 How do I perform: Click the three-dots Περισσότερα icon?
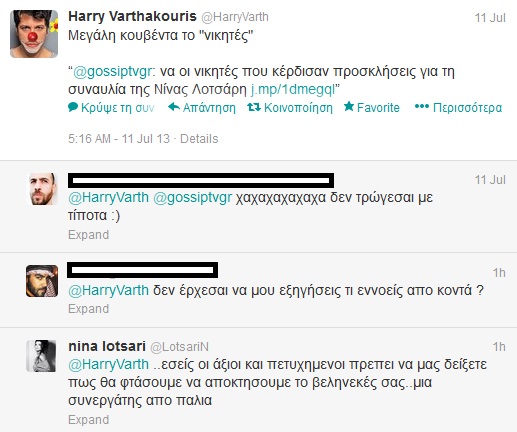tap(422, 106)
